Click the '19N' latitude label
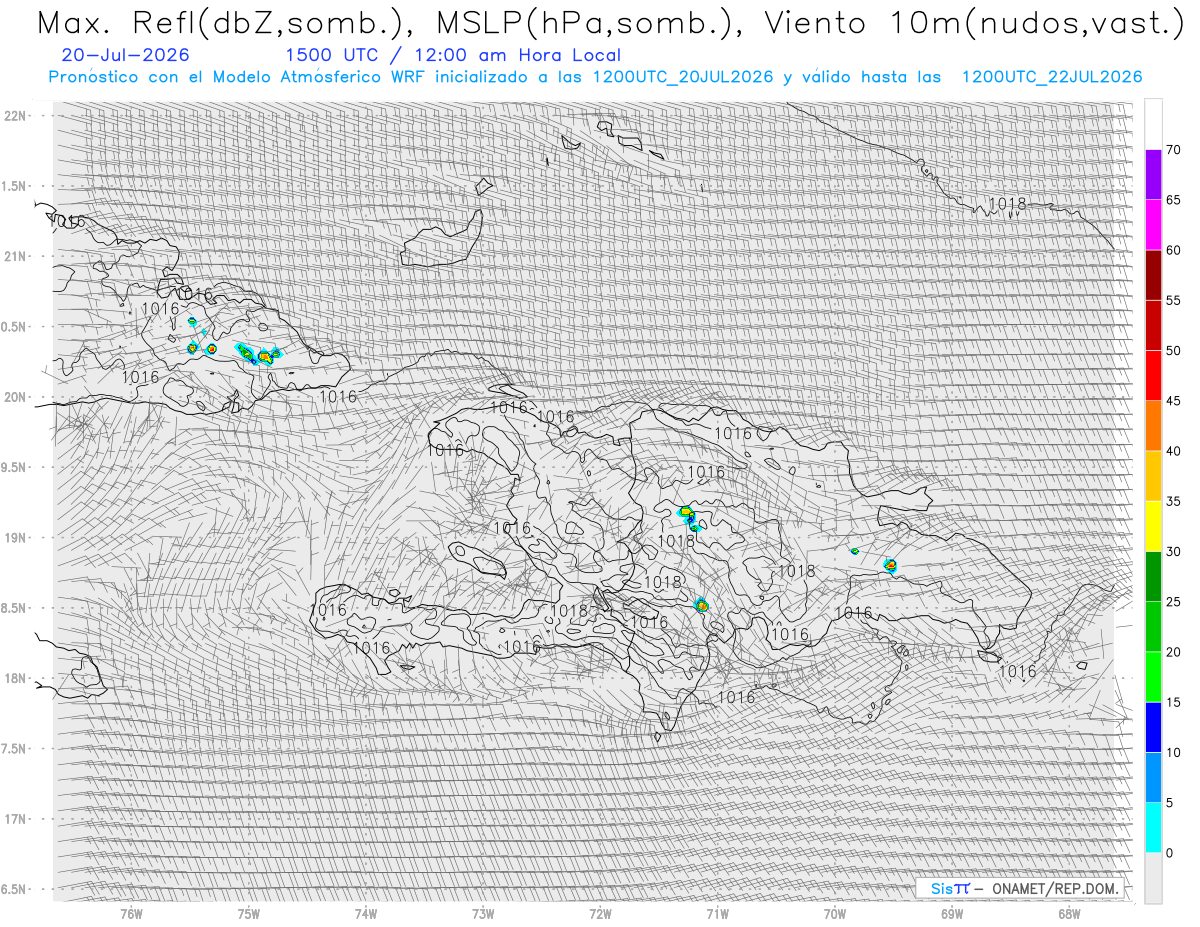The width and height of the screenshot is (1200, 927). (x=15, y=538)
